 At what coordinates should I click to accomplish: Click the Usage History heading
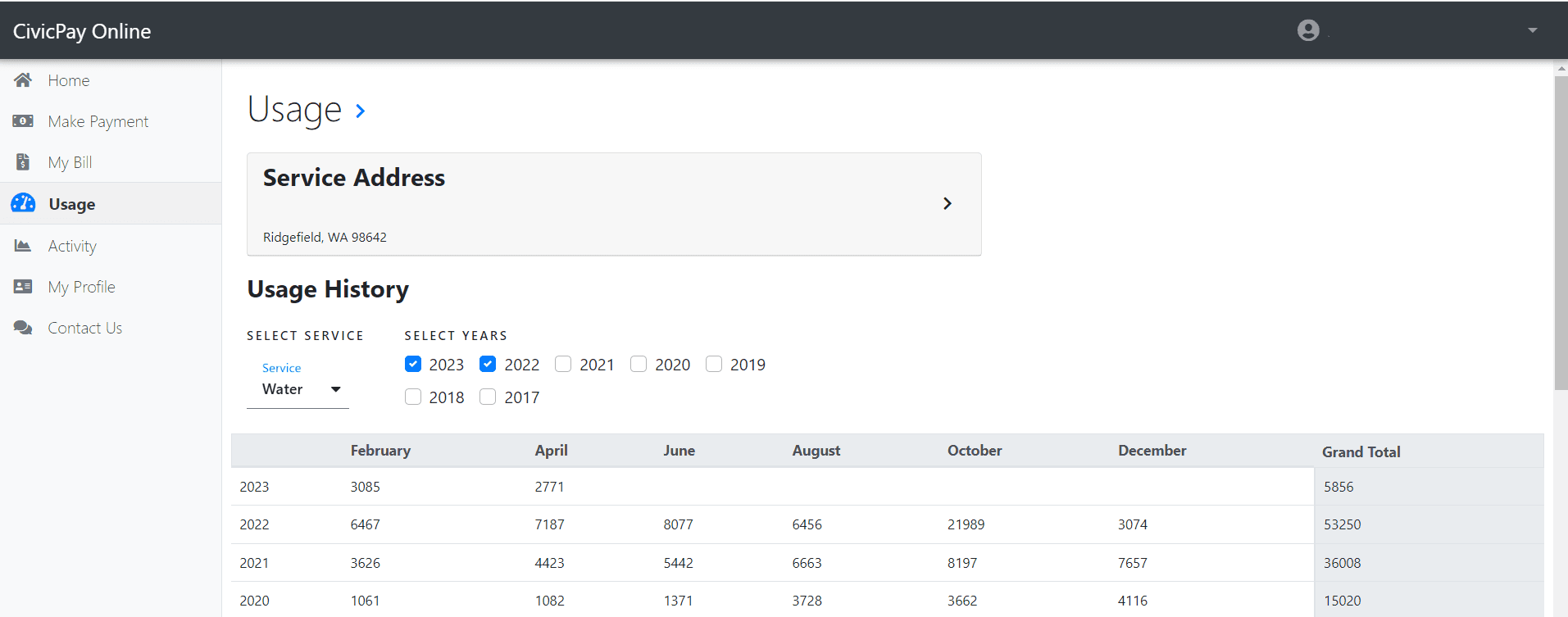(x=328, y=289)
